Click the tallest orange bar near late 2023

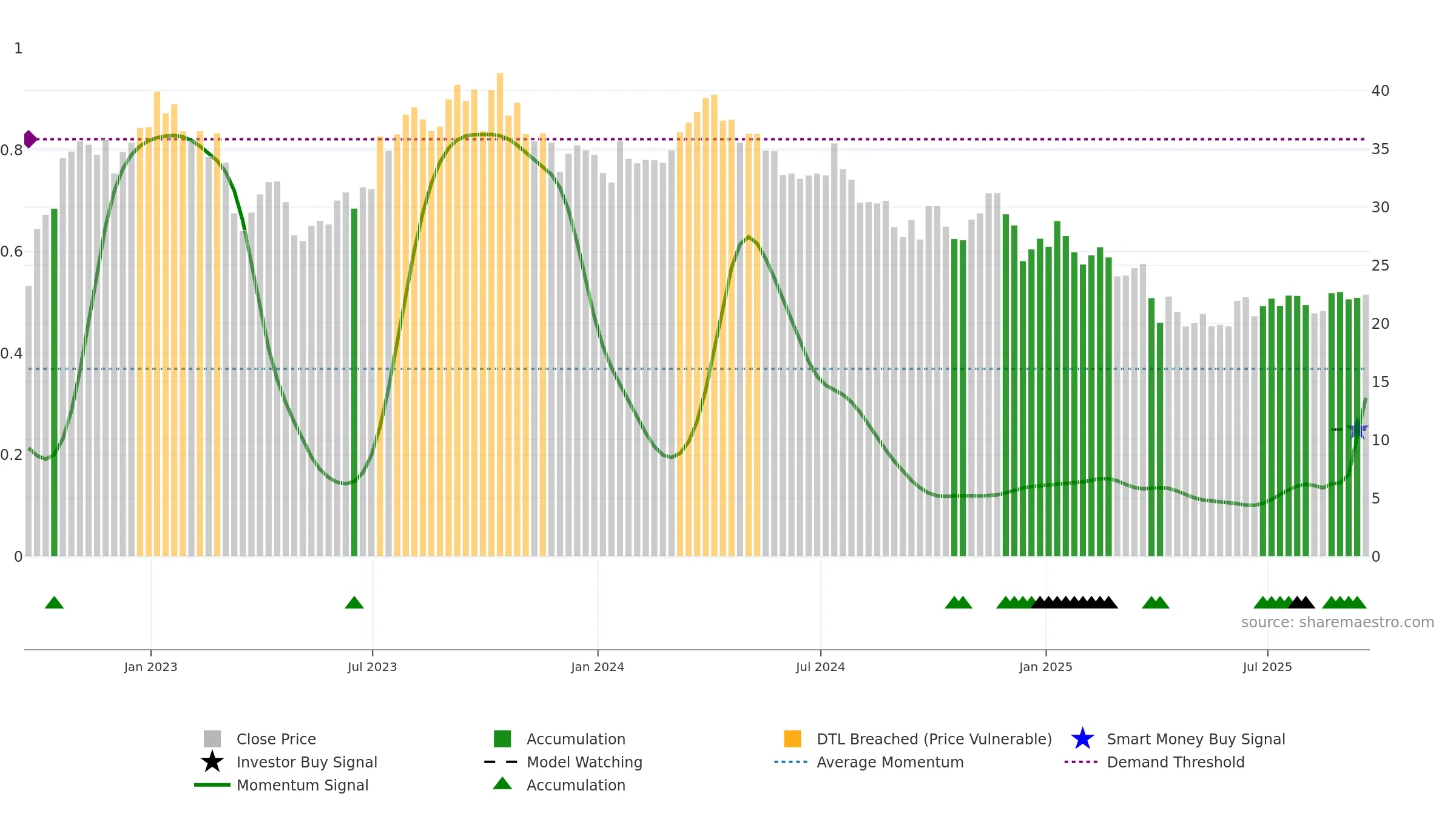click(500, 314)
